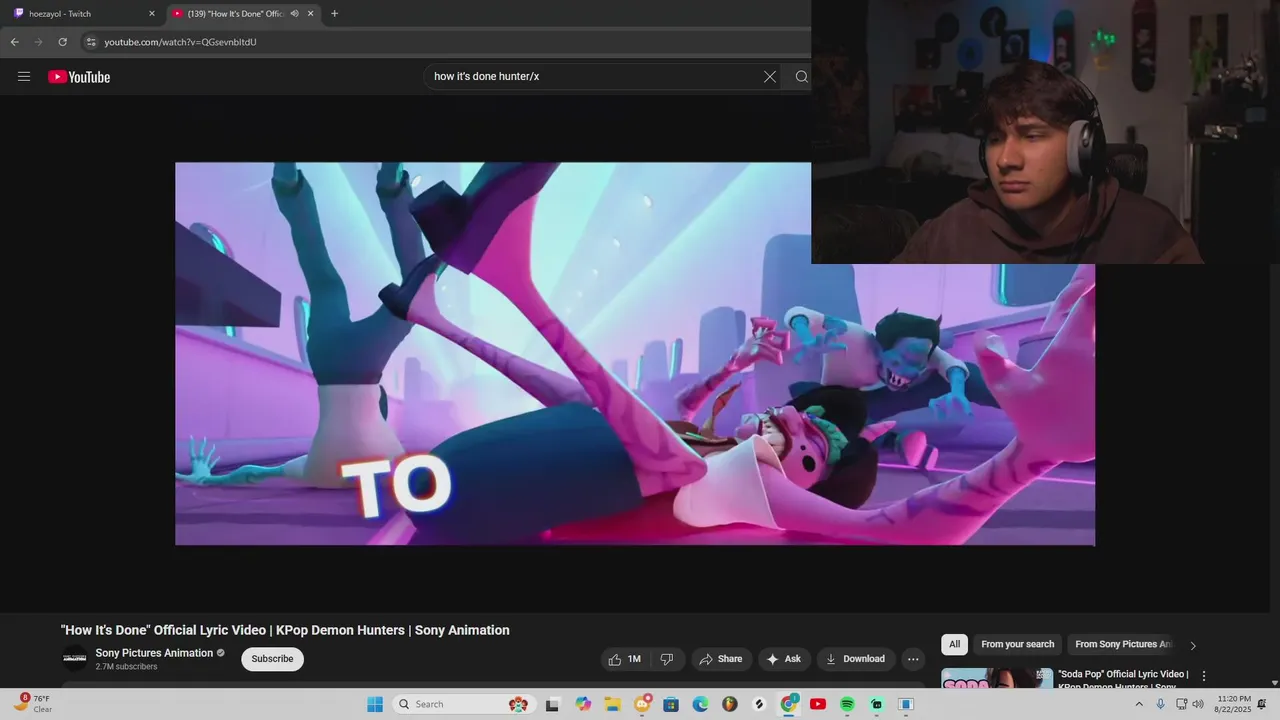Click the video title "How It's Done" text
The height and width of the screenshot is (720, 1280).
[285, 630]
